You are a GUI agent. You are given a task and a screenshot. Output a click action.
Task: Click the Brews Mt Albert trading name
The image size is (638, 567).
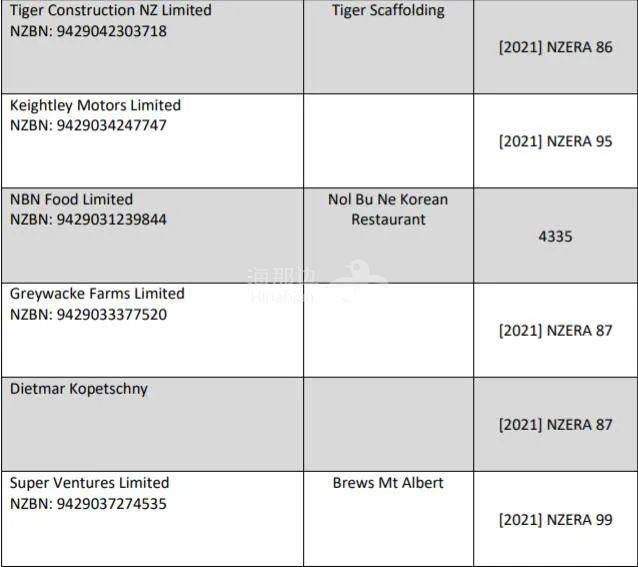point(388,483)
